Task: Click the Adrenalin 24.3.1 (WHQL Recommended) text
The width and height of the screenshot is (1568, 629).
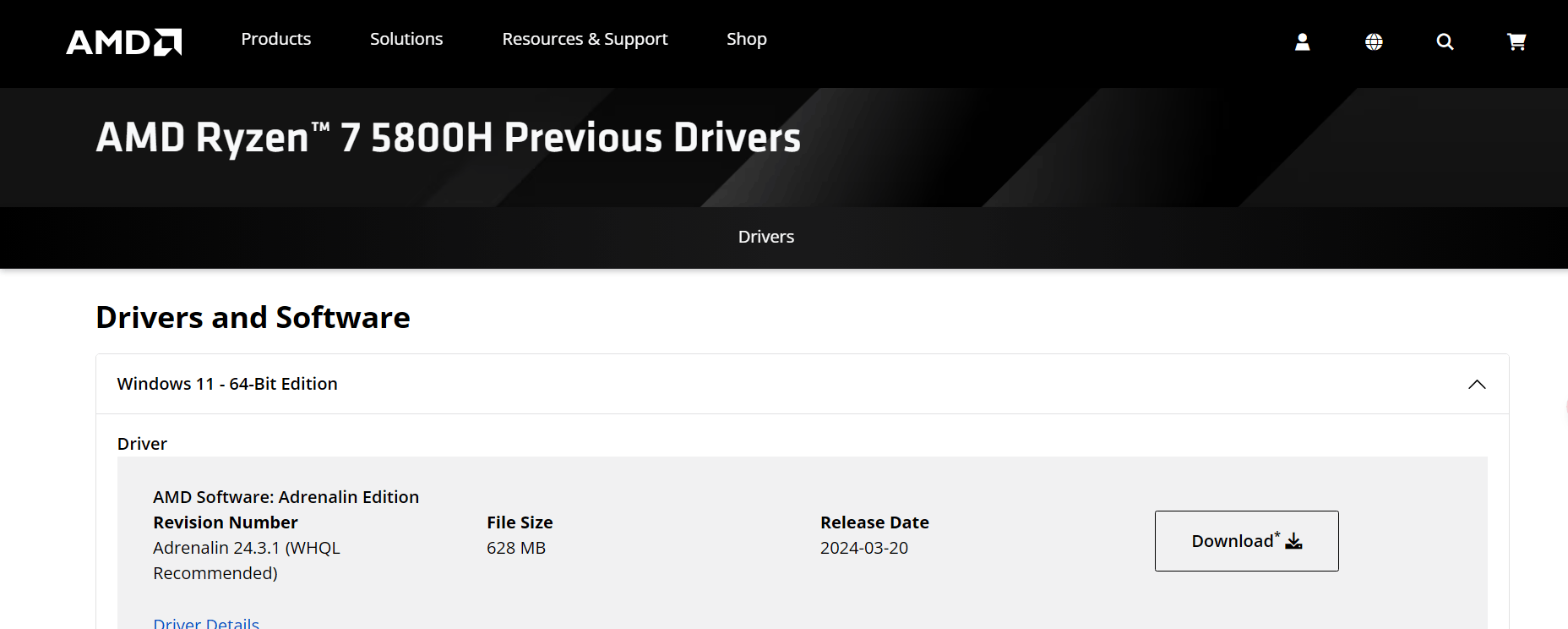Action: 247,561
